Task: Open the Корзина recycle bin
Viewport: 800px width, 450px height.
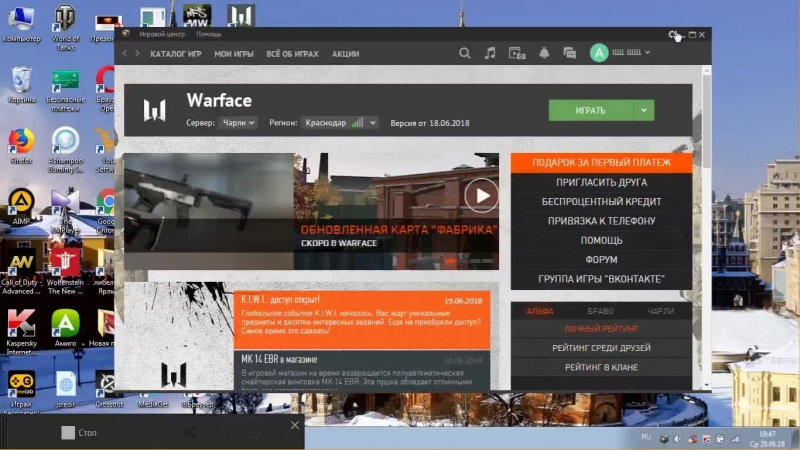Action: click(x=21, y=85)
